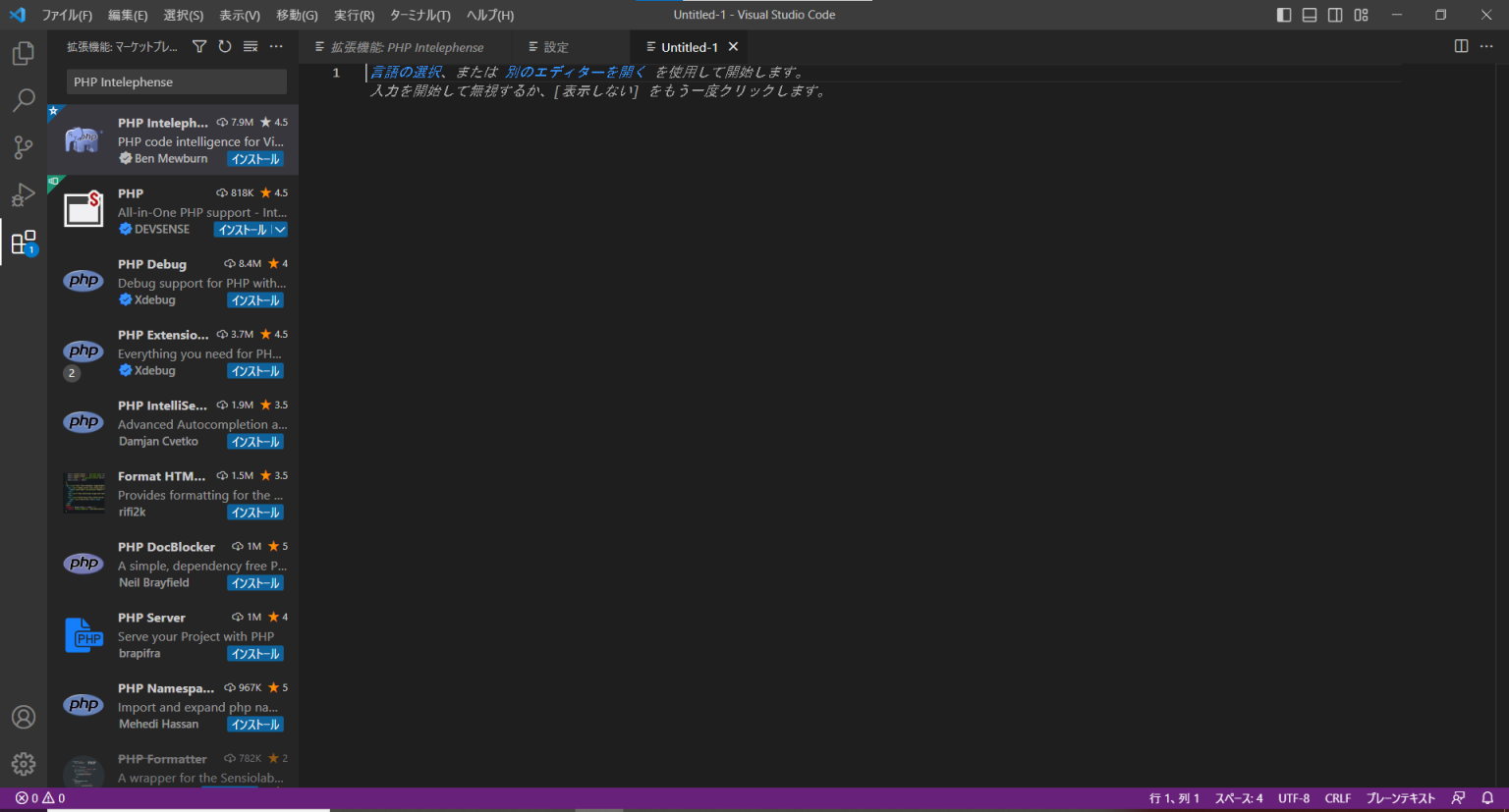Image resolution: width=1509 pixels, height=812 pixels.
Task: Open the Run and Debug panel
Action: (x=24, y=194)
